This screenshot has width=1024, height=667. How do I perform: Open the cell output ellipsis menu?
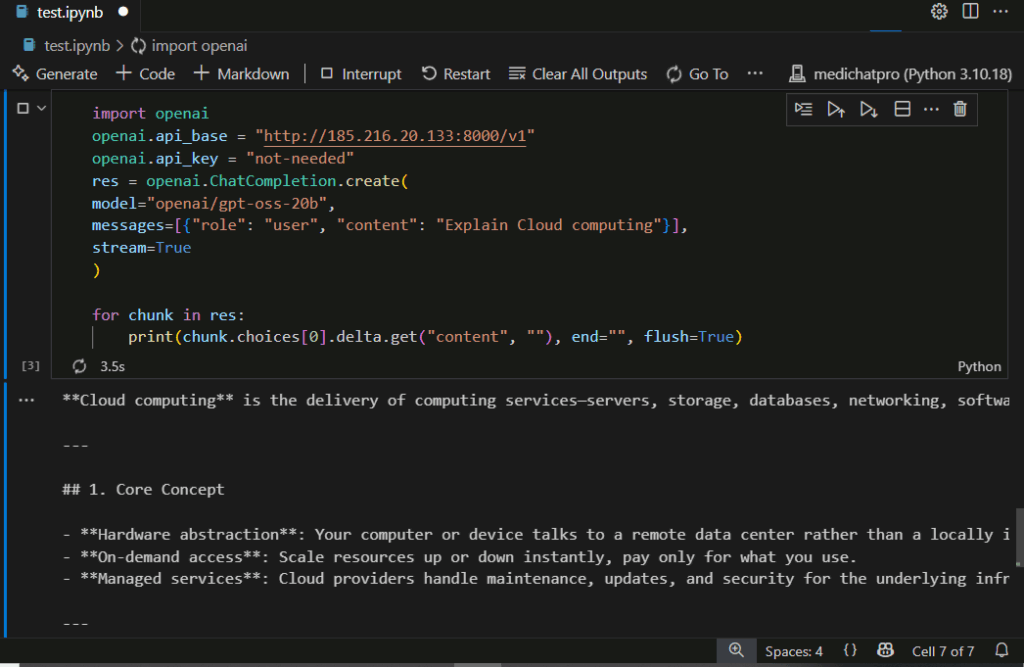pos(26,400)
